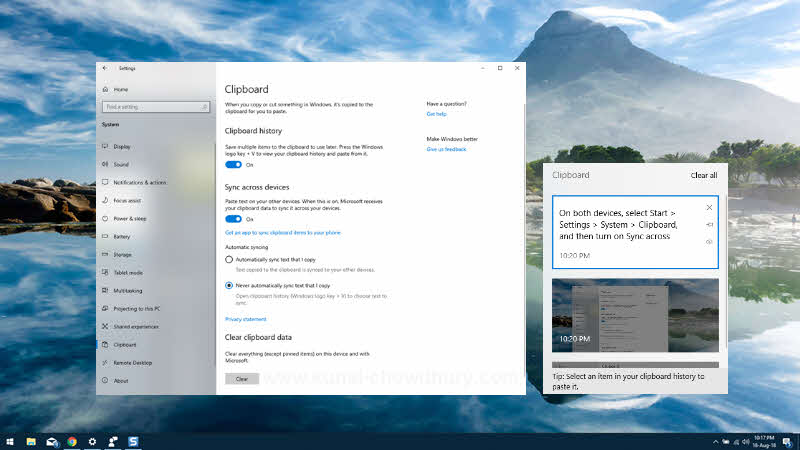Open Settings Home
The height and width of the screenshot is (450, 800).
(116, 89)
